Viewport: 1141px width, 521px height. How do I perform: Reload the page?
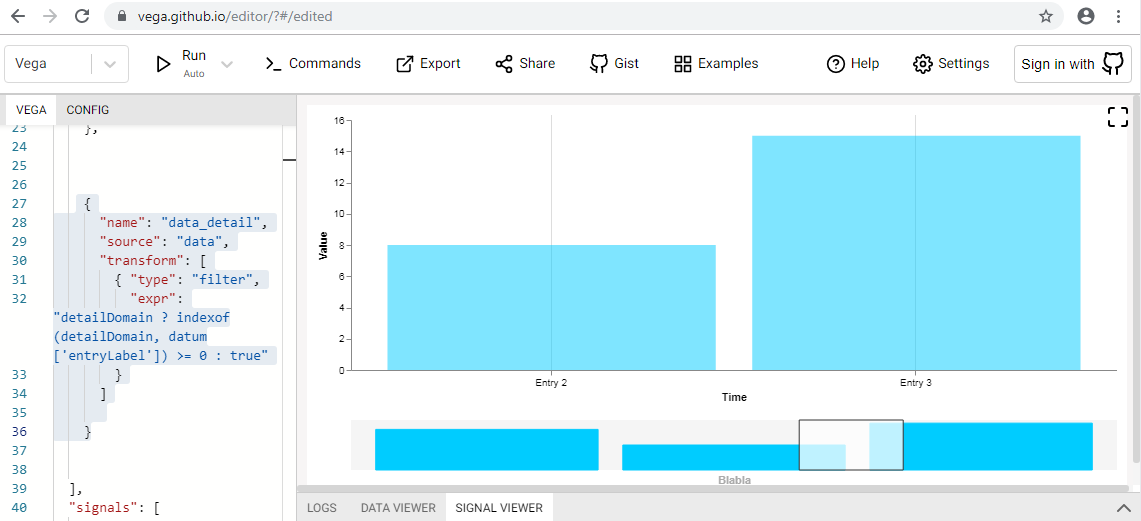(x=82, y=16)
